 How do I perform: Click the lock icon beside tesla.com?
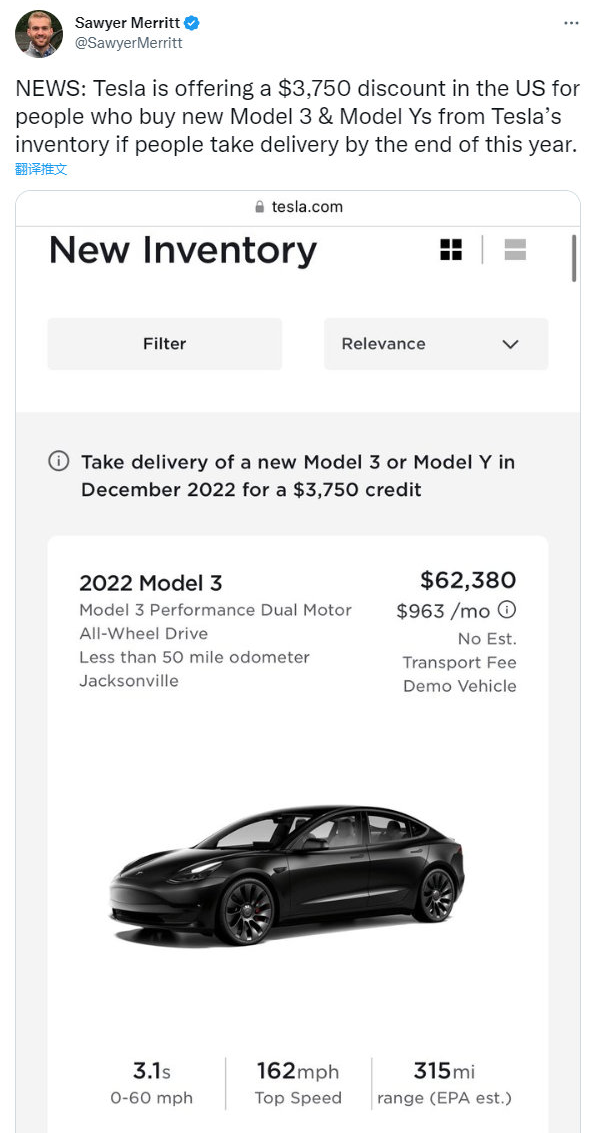pyautogui.click(x=260, y=207)
